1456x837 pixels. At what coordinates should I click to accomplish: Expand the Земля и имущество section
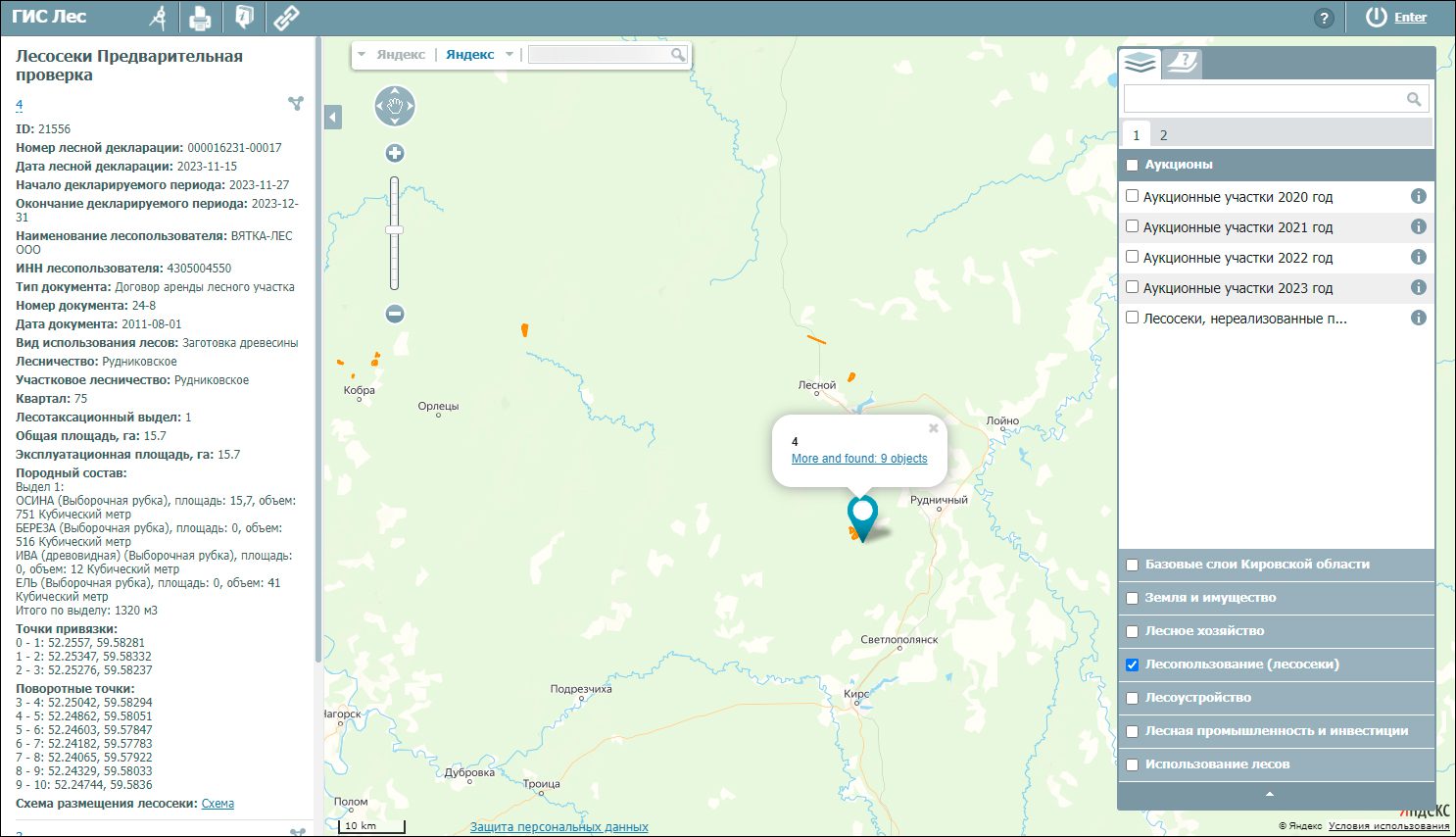coord(1277,598)
